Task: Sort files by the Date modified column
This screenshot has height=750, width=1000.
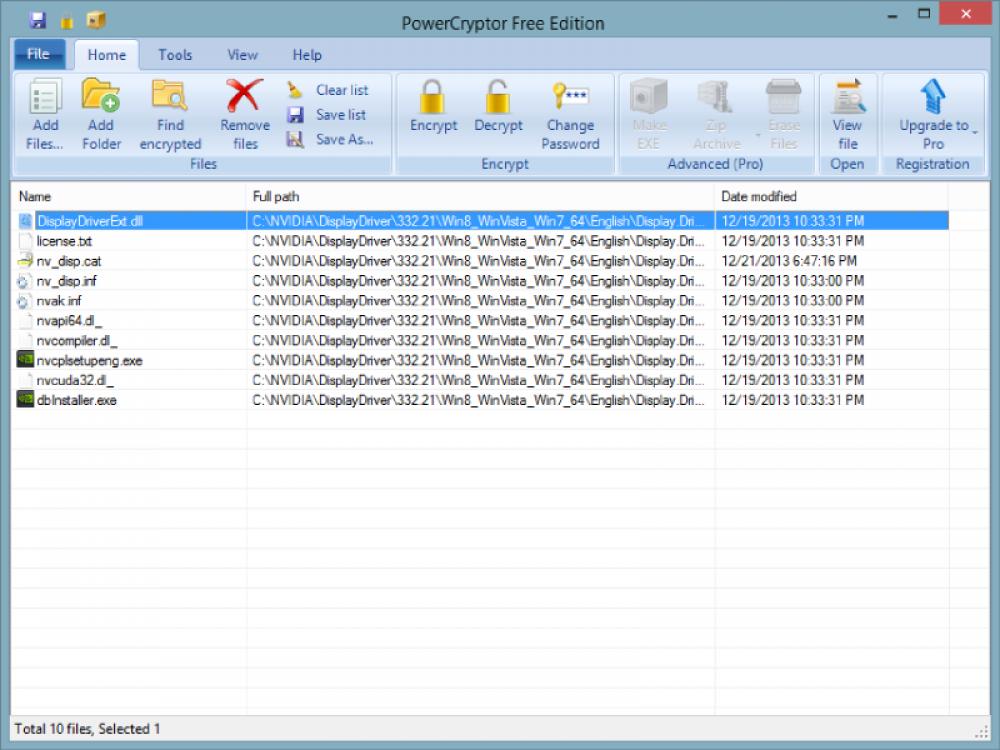Action: pyautogui.click(x=760, y=196)
